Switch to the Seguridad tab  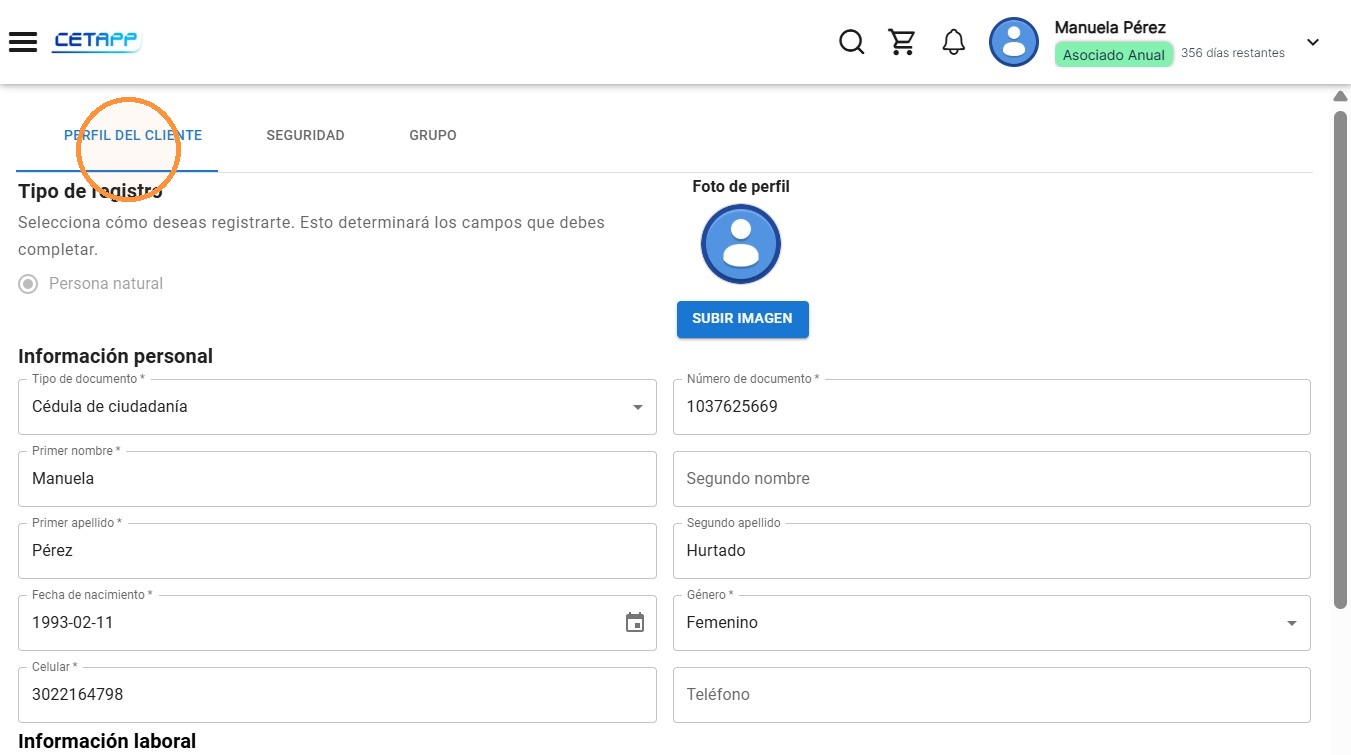(305, 135)
